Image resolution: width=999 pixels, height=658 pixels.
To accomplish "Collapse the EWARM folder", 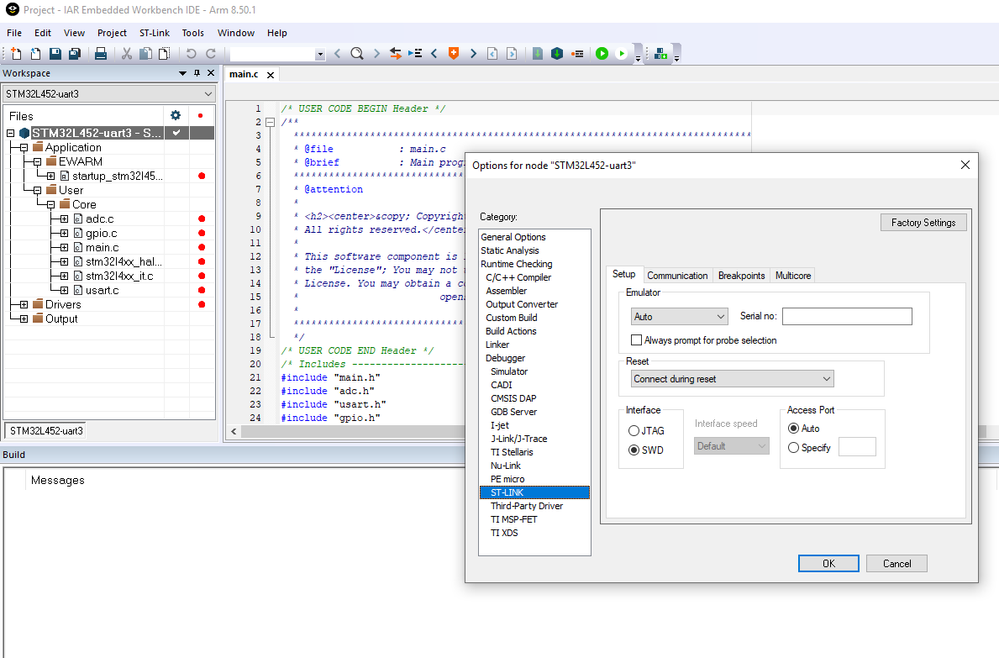I will coord(37,162).
